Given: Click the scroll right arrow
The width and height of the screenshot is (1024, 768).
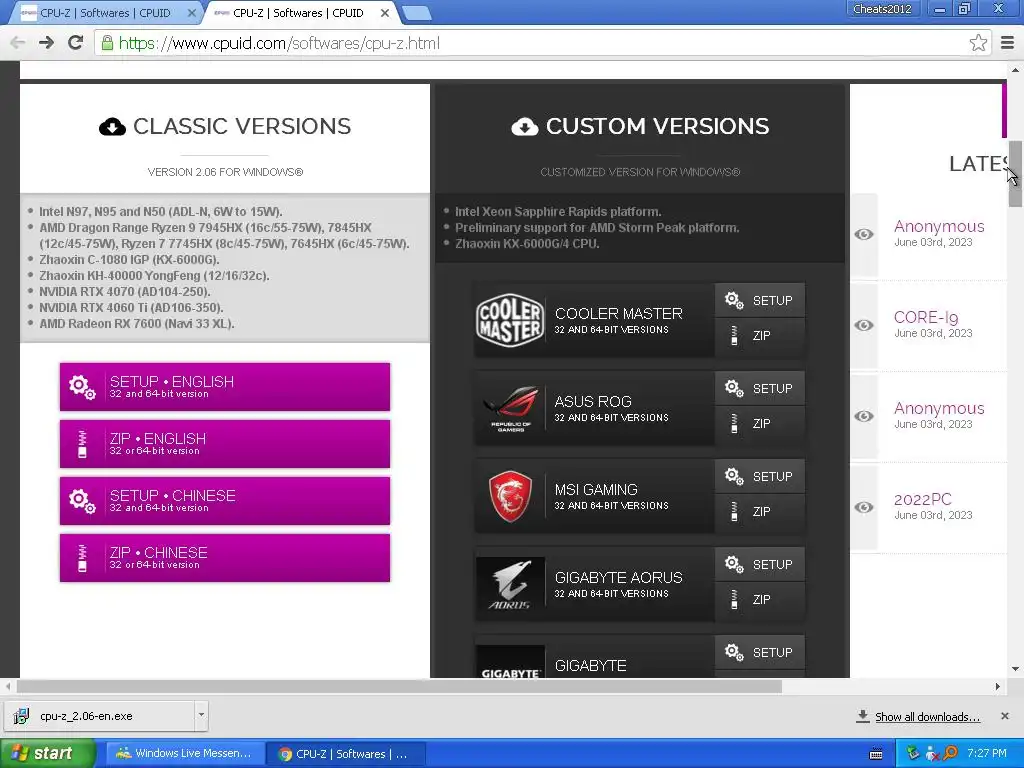Looking at the screenshot, I should [x=997, y=686].
